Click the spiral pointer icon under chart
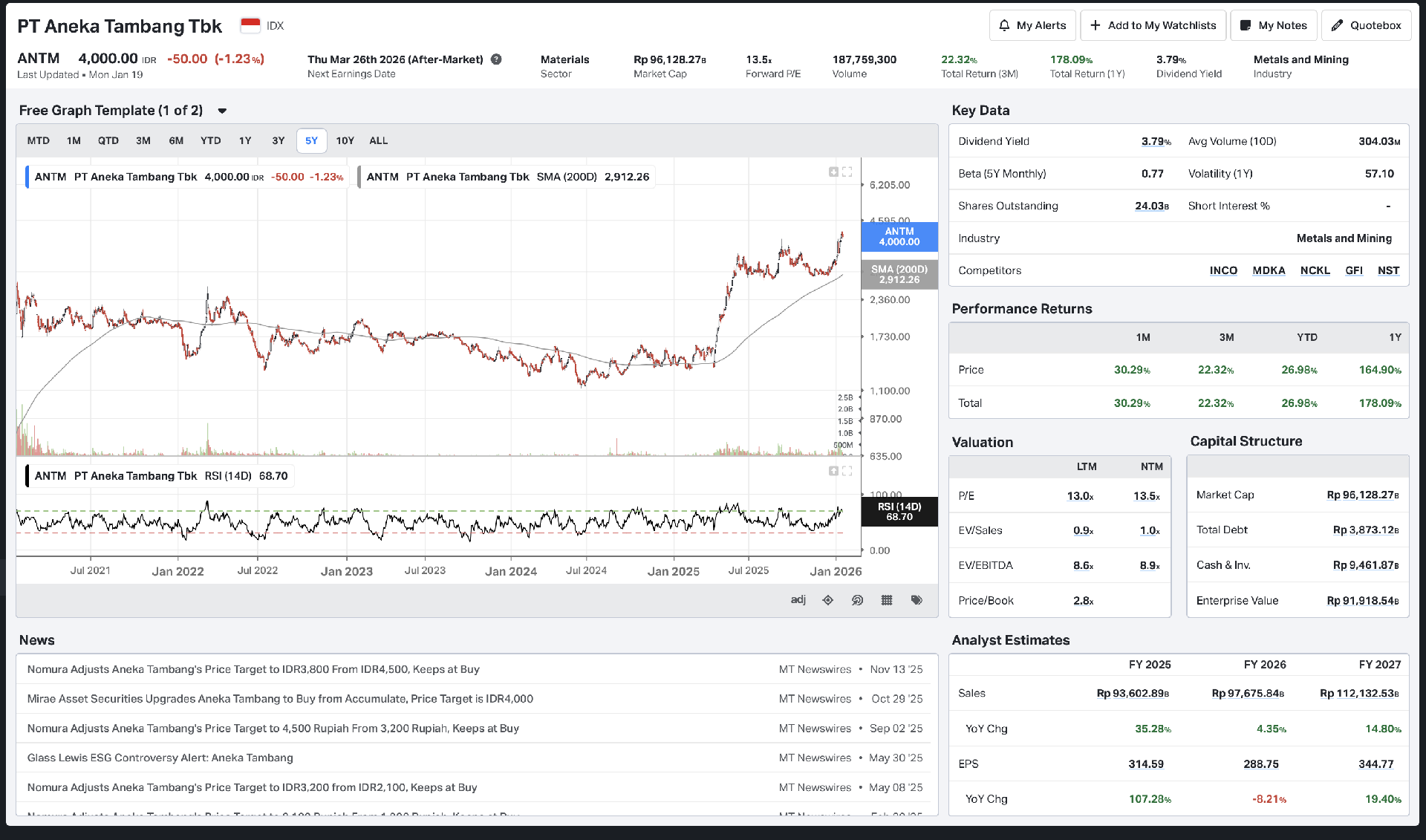Viewport: 1426px width, 840px height. pyautogui.click(x=857, y=600)
